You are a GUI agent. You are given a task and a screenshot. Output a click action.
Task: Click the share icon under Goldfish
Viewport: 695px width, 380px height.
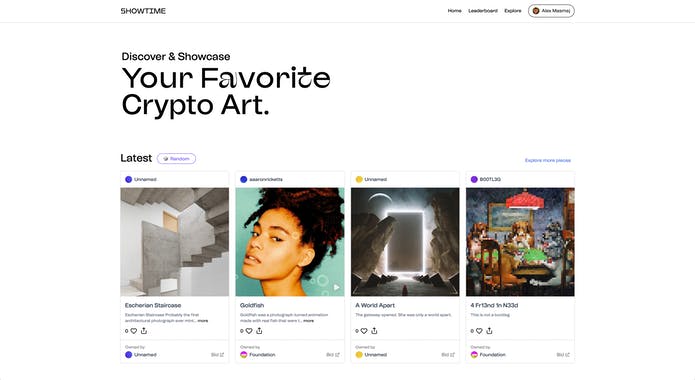coord(259,331)
